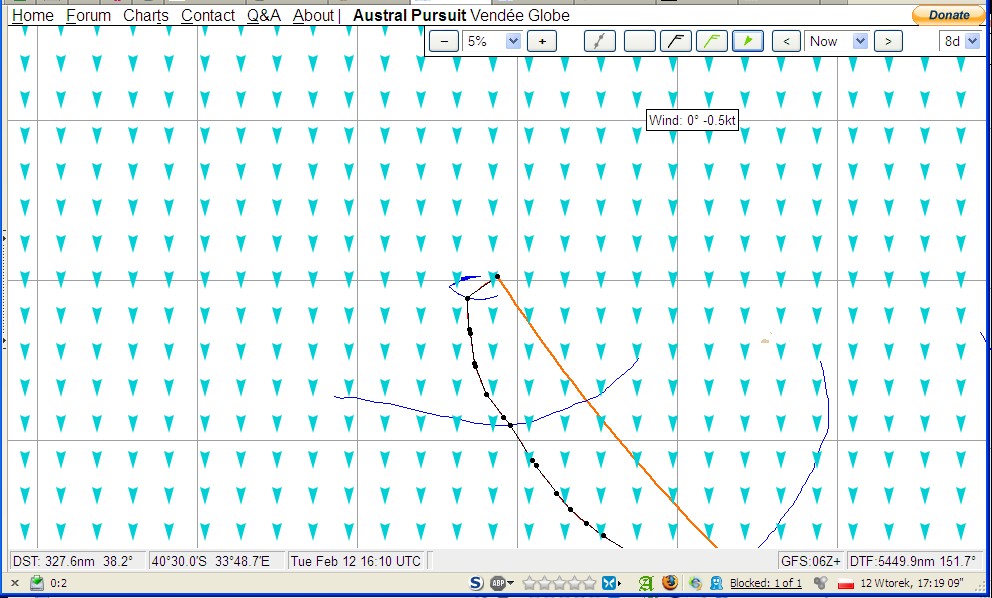Step forward in time with the > button
The height and width of the screenshot is (598, 992).
tap(887, 41)
